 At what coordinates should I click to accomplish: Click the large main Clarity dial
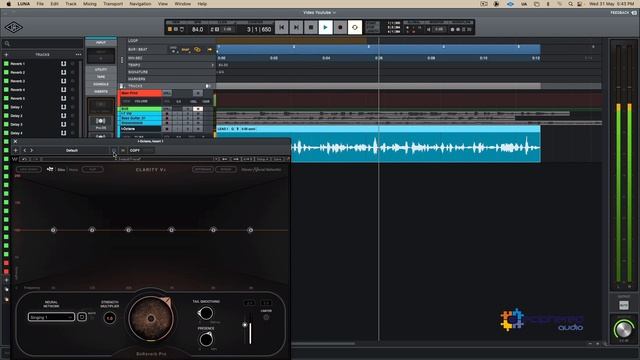151,318
